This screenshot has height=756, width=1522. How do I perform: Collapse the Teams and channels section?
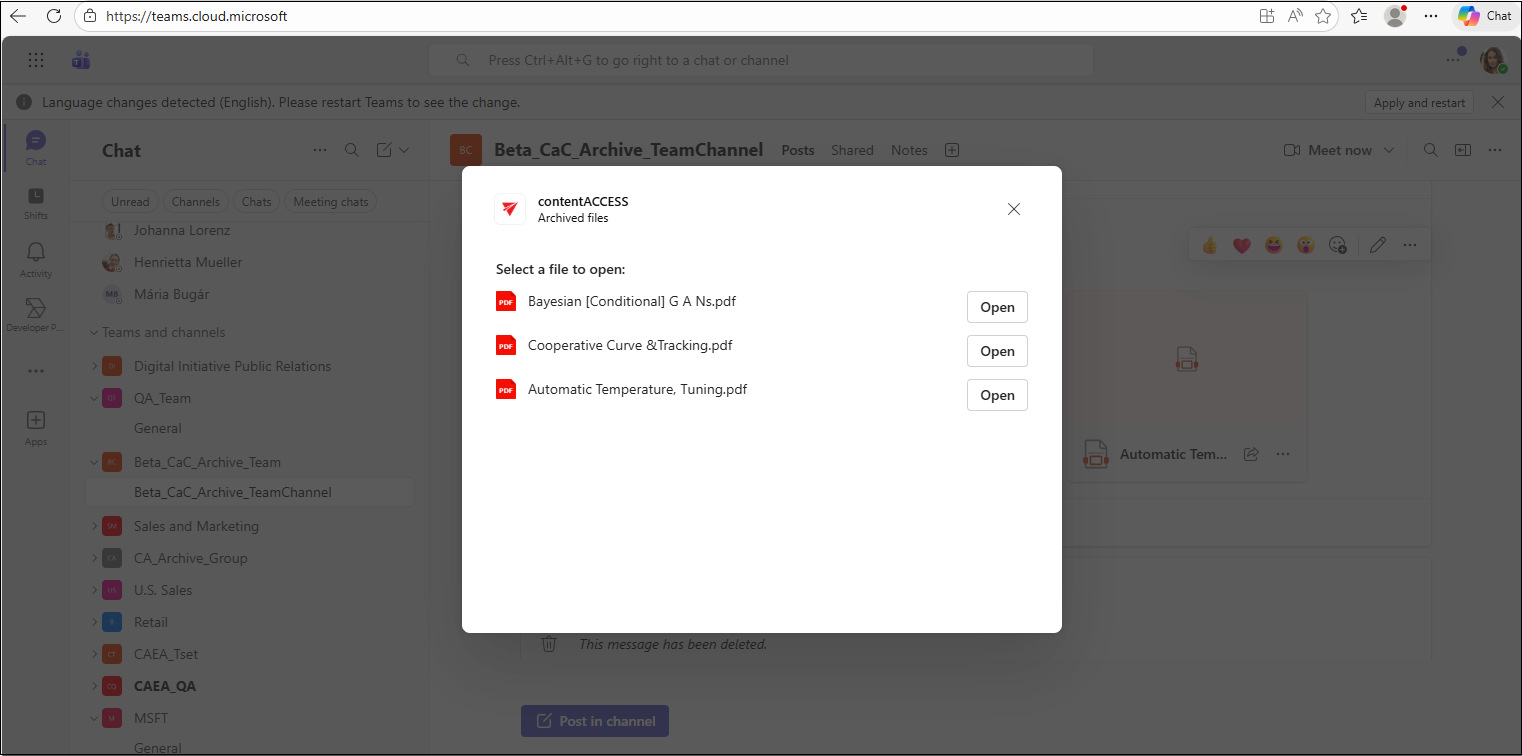(94, 333)
